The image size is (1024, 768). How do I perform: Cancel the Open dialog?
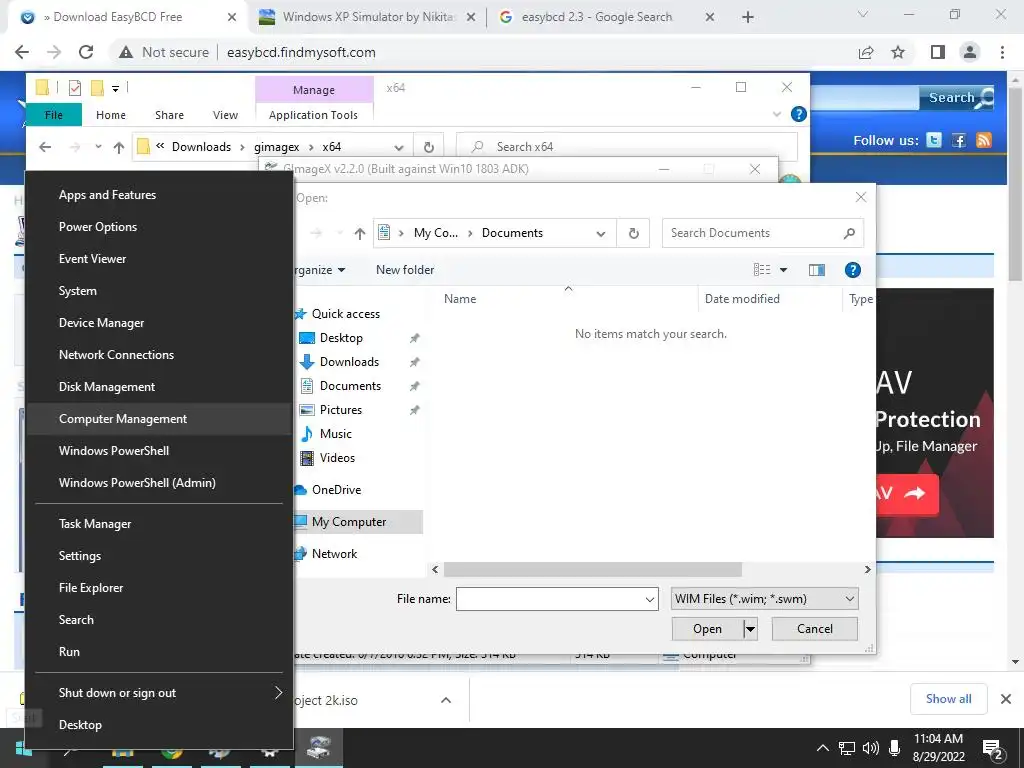(814, 629)
